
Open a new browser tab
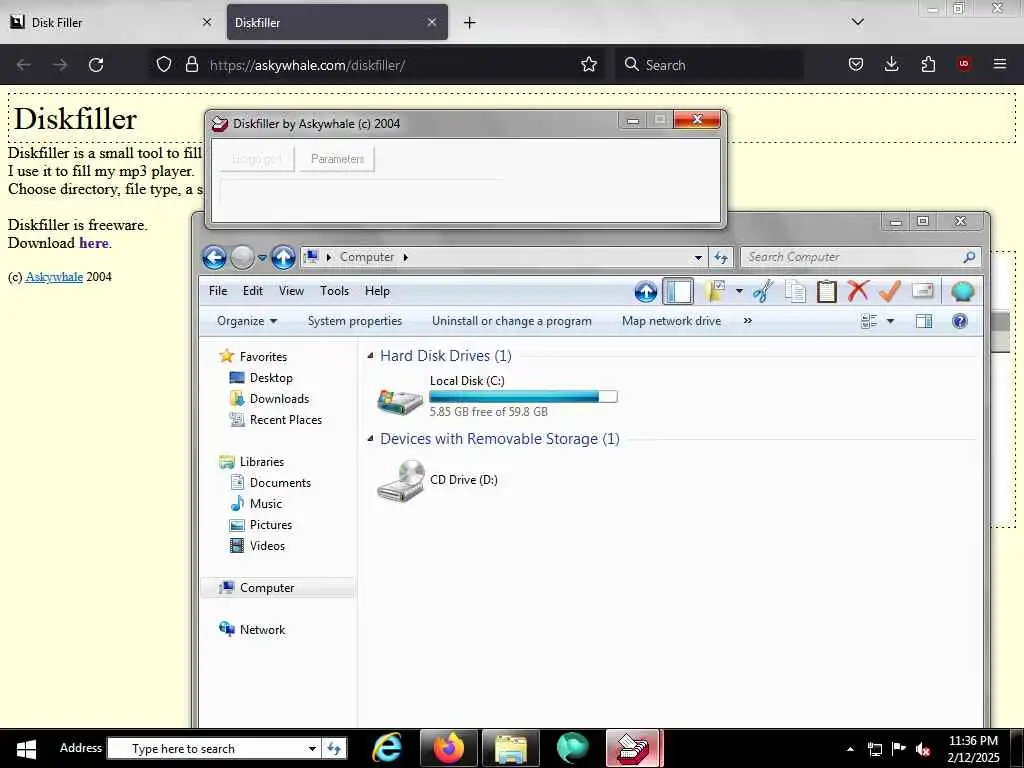[469, 23]
